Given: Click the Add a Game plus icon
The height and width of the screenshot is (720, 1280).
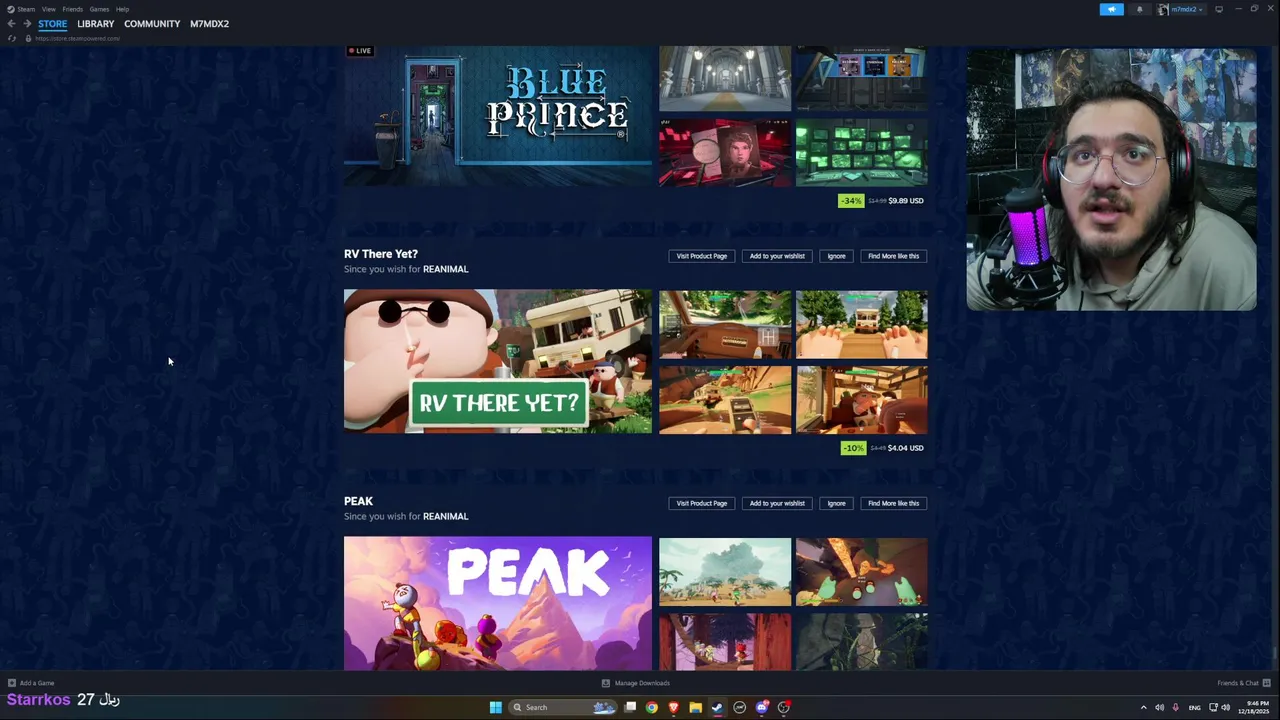Looking at the screenshot, I should pos(12,683).
